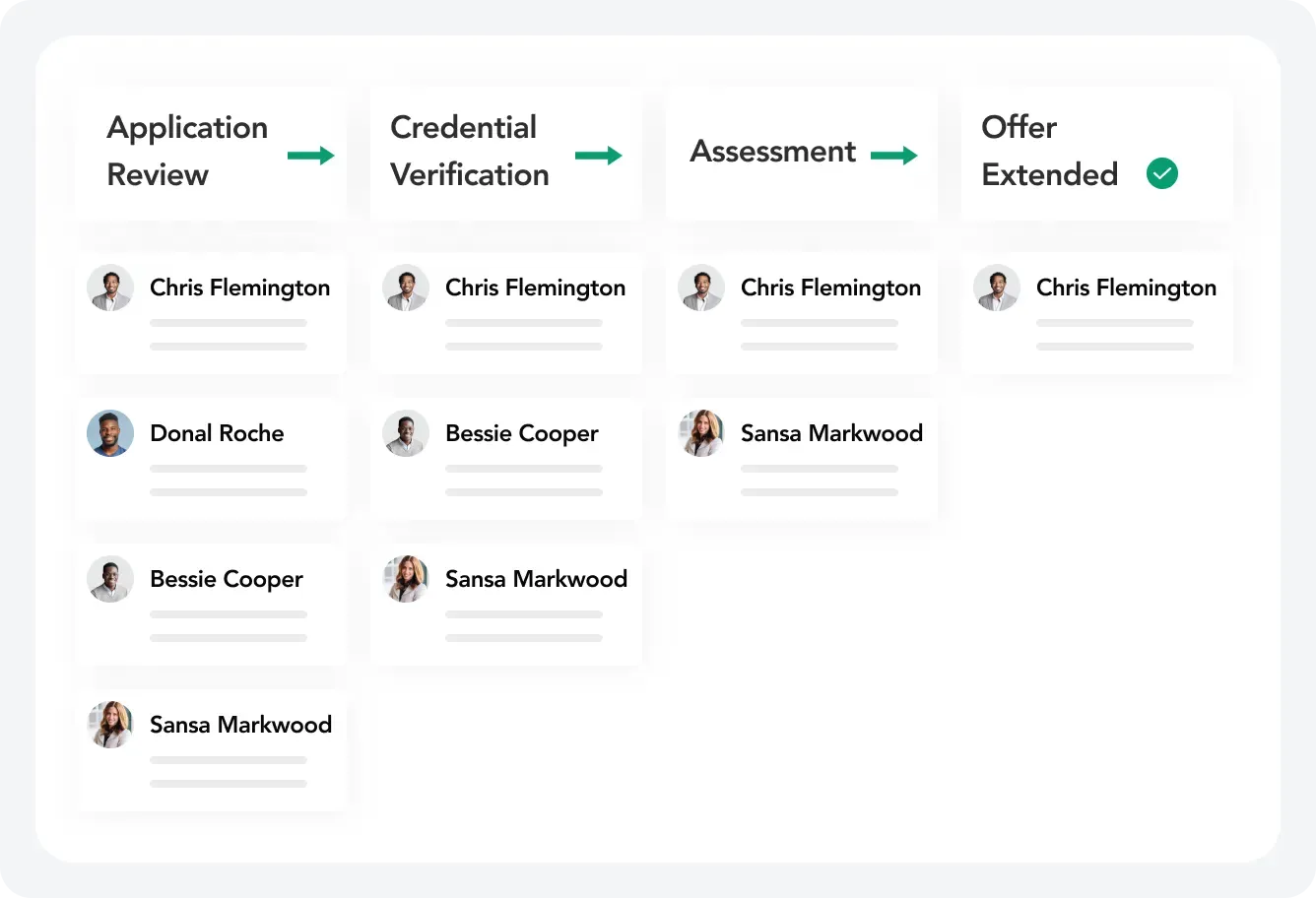This screenshot has width=1316, height=898.
Task: Click Sansa Markwood's avatar in Assessment column
Action: pyautogui.click(x=701, y=433)
